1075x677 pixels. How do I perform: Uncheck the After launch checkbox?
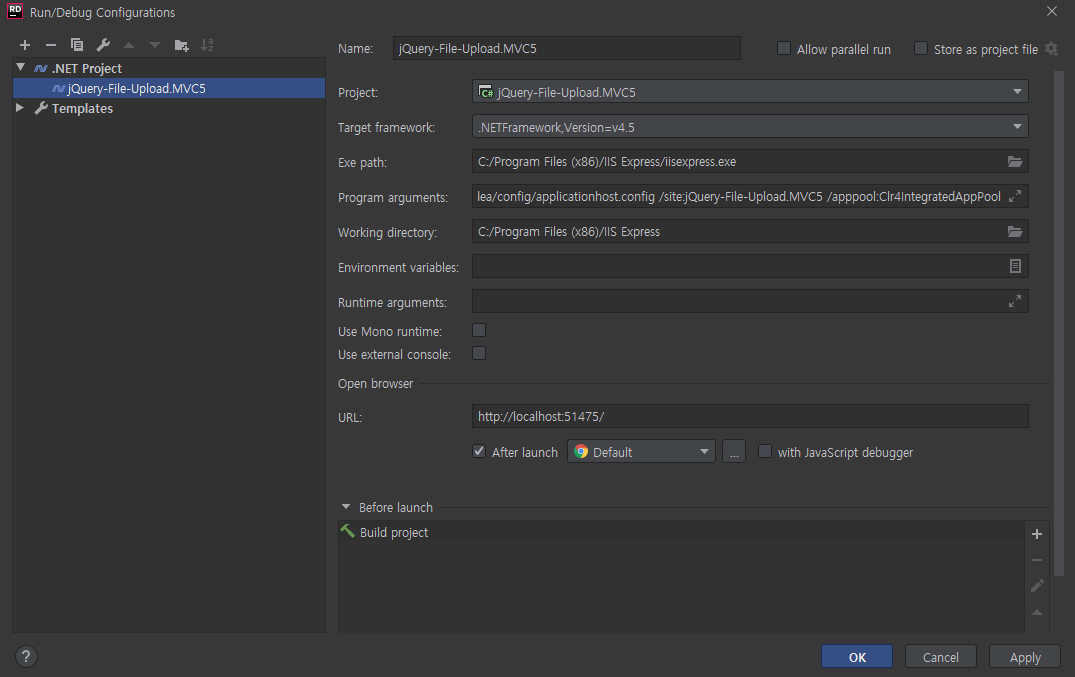[x=479, y=451]
